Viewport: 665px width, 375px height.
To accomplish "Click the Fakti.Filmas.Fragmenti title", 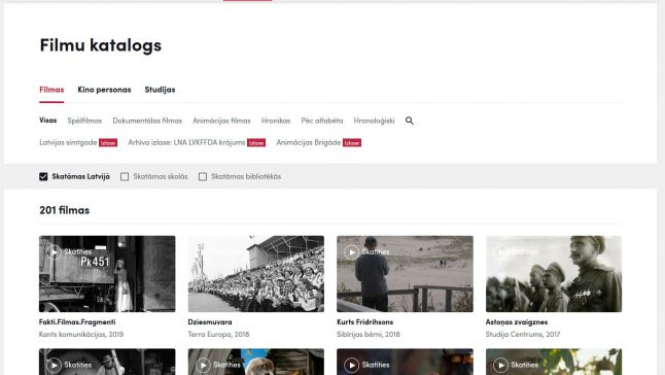I will coord(77,322).
